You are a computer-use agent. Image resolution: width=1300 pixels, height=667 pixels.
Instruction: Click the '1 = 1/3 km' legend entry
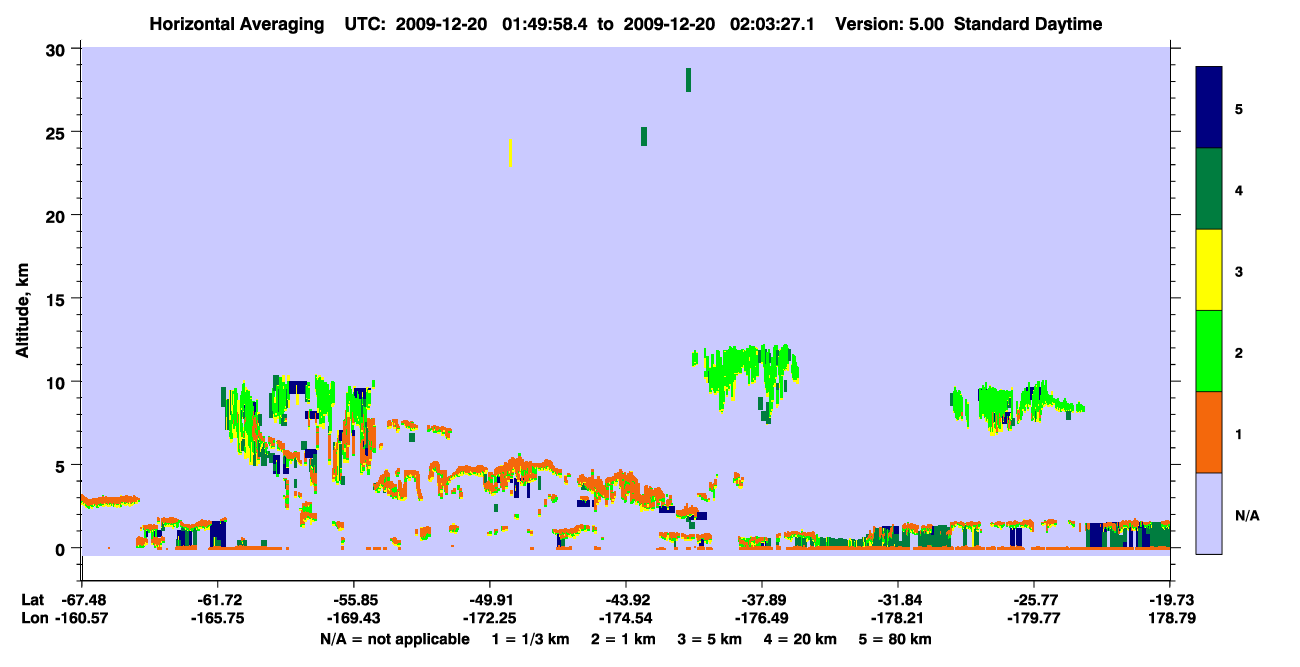pyautogui.click(x=529, y=639)
